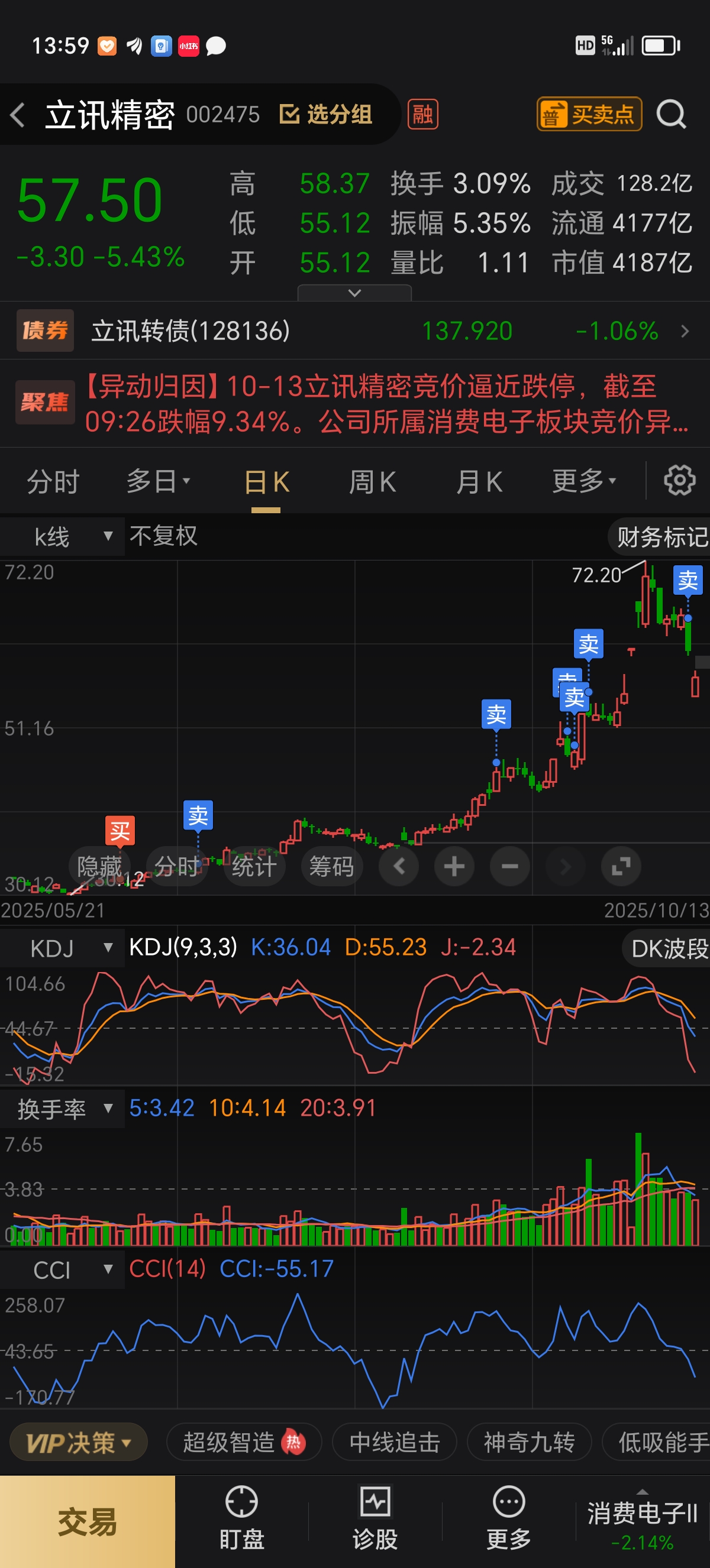Screen dimensions: 710x1568
Task: Select 超级智造 indicator chip
Action: pos(244,1443)
